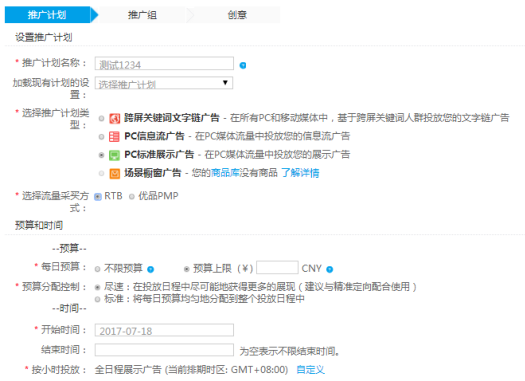This screenshot has height=381, width=525.
Task: Click the 设置推广计划 section heading
Action: click(44, 37)
